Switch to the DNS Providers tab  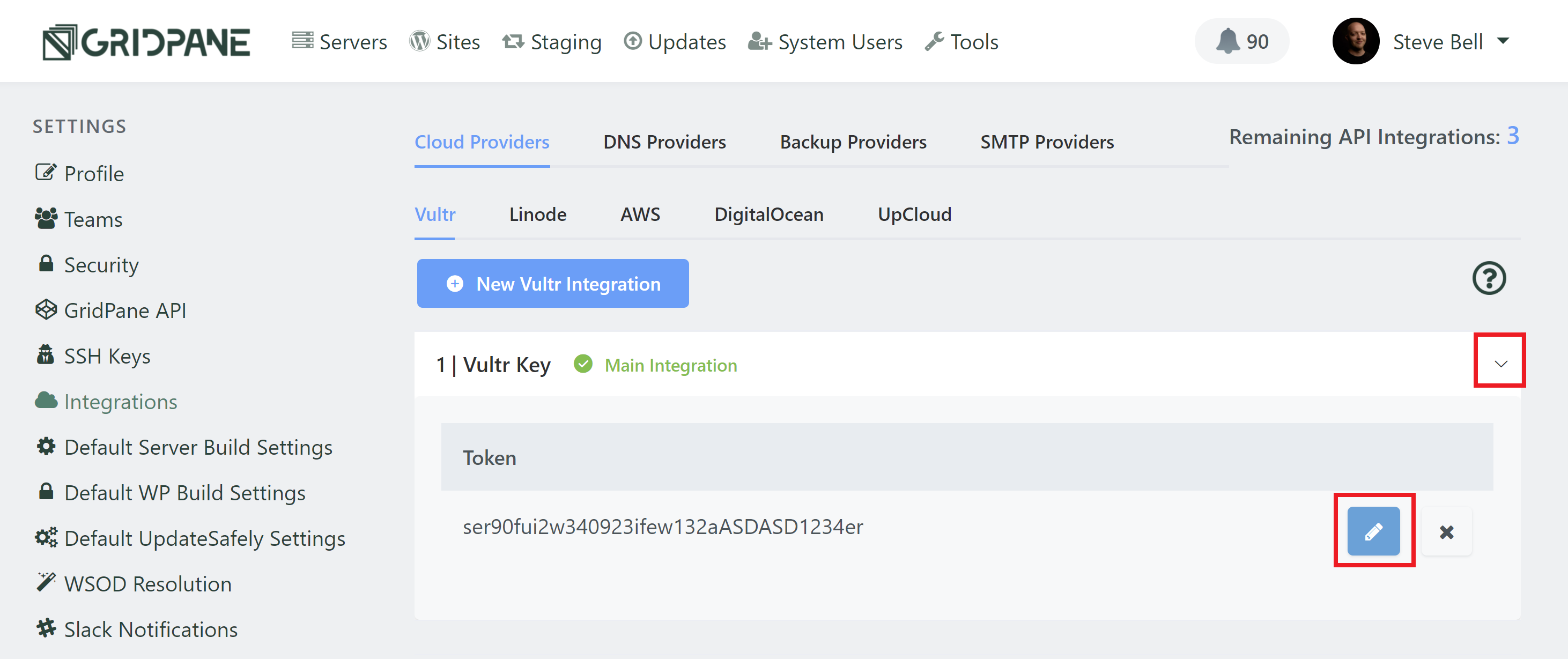(665, 143)
